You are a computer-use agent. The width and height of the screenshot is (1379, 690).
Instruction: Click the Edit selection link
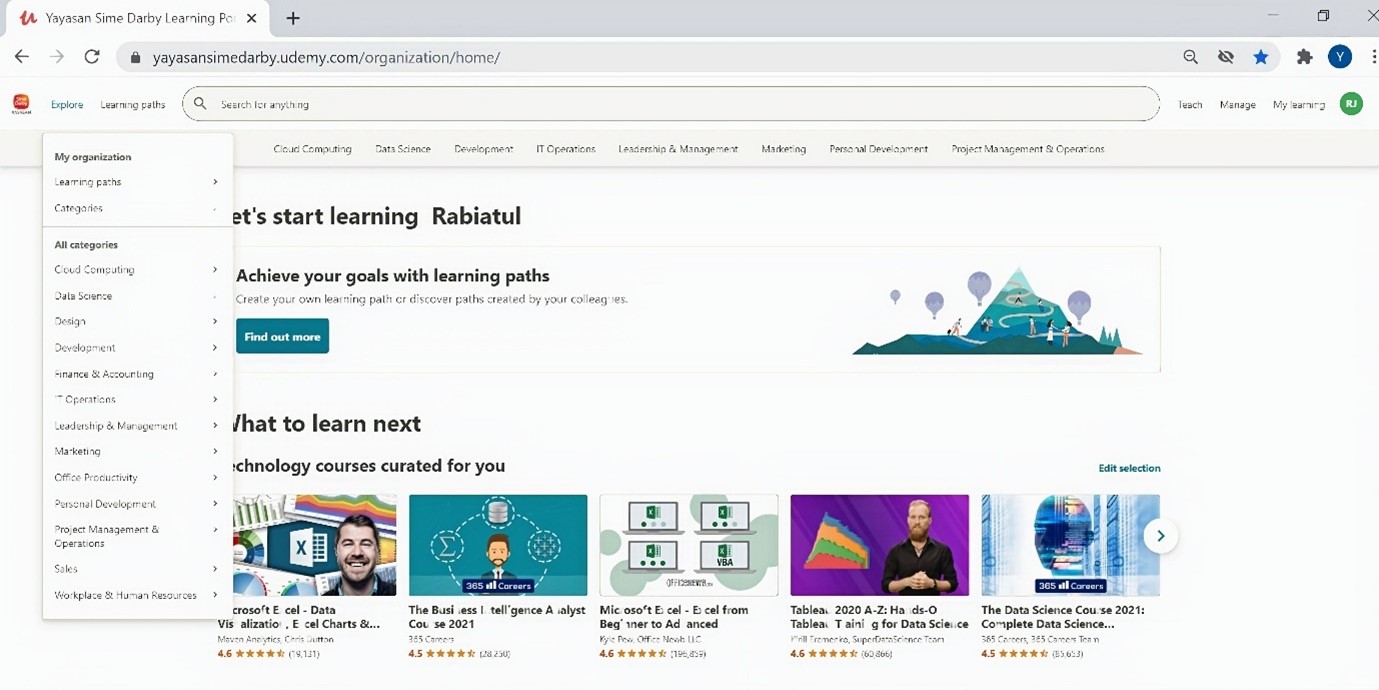tap(1129, 468)
